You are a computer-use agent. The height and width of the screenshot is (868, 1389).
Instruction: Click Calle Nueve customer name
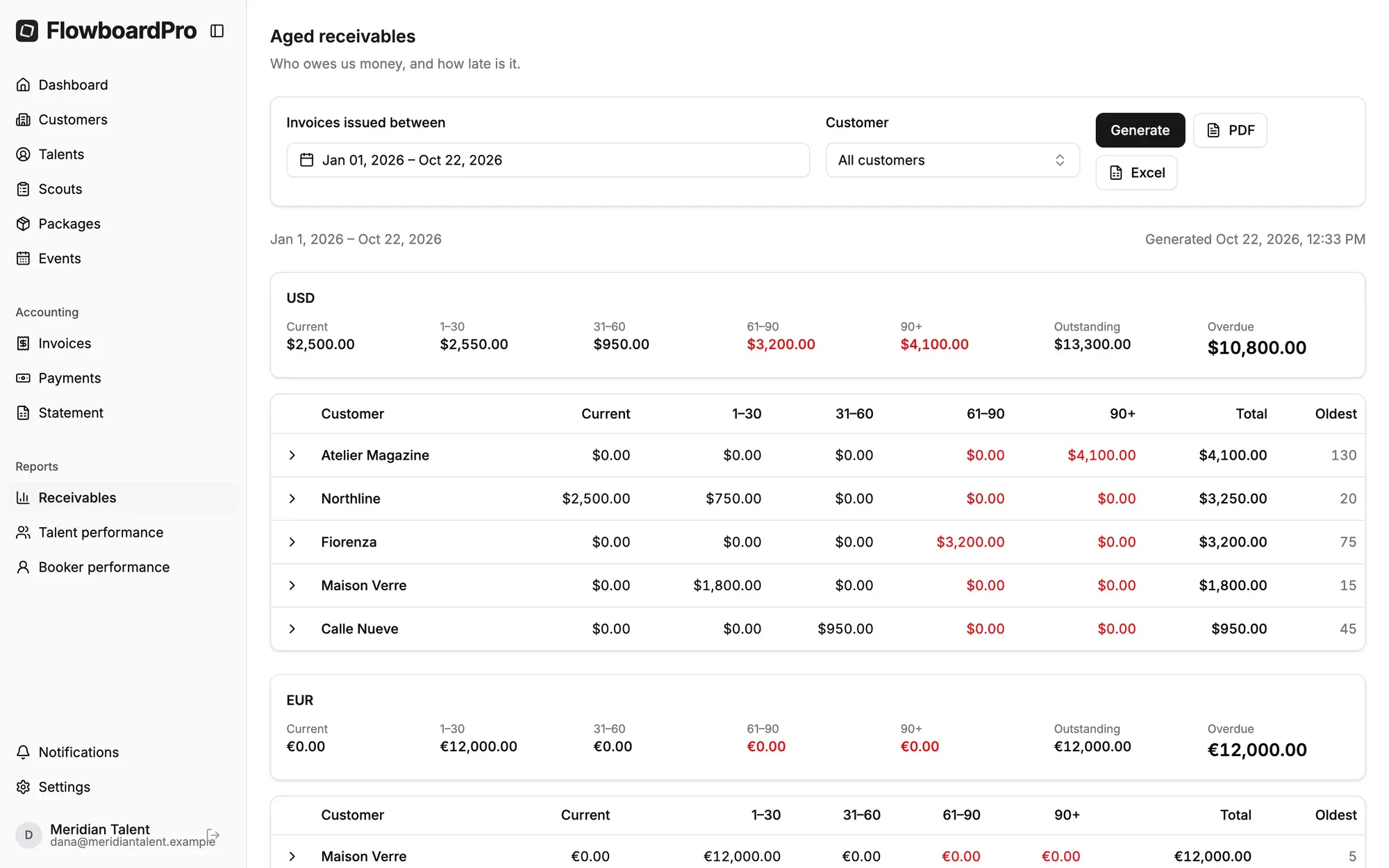[360, 628]
